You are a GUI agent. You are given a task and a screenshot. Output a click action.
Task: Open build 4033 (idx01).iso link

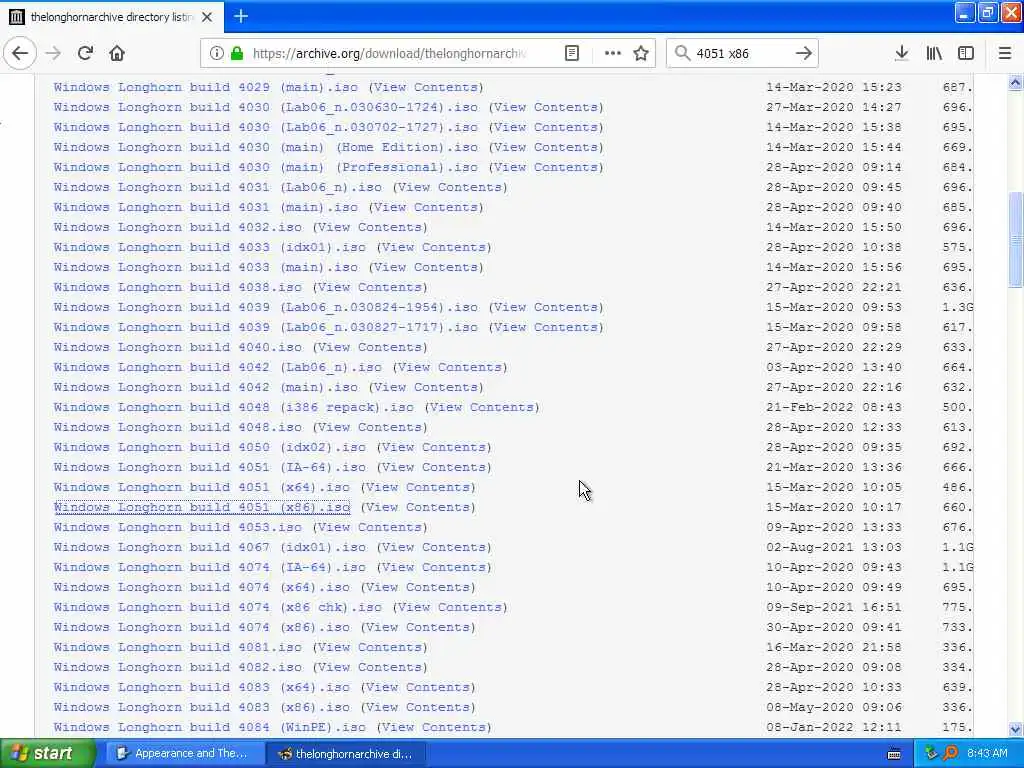click(210, 248)
